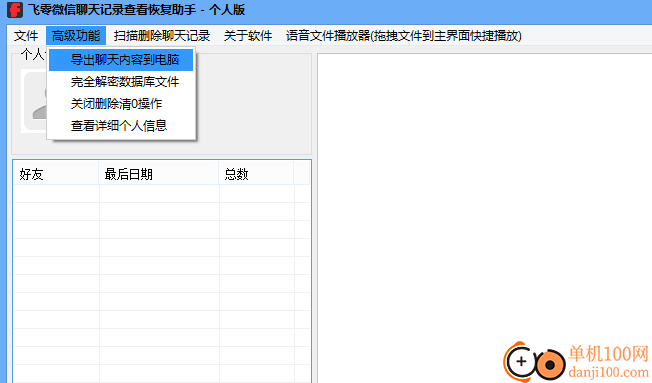This screenshot has width=652, height=383.
Task: Click the red app icon in title bar
Action: click(15, 10)
